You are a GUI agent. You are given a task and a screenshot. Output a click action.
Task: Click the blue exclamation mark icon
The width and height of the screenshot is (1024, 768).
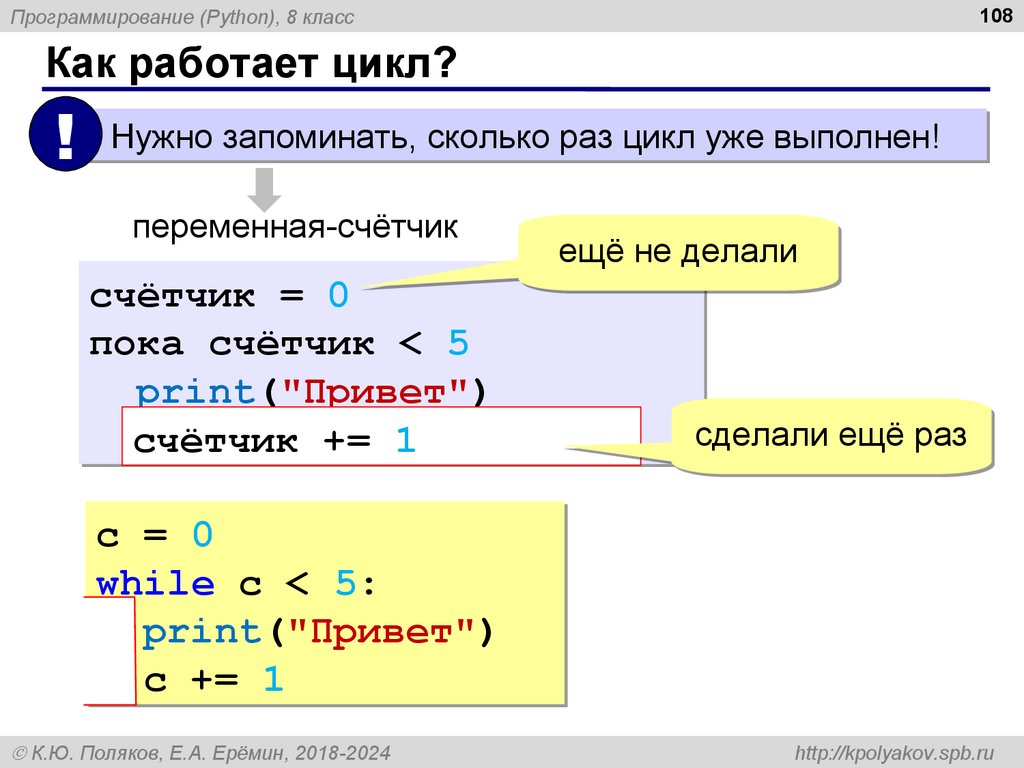click(65, 134)
